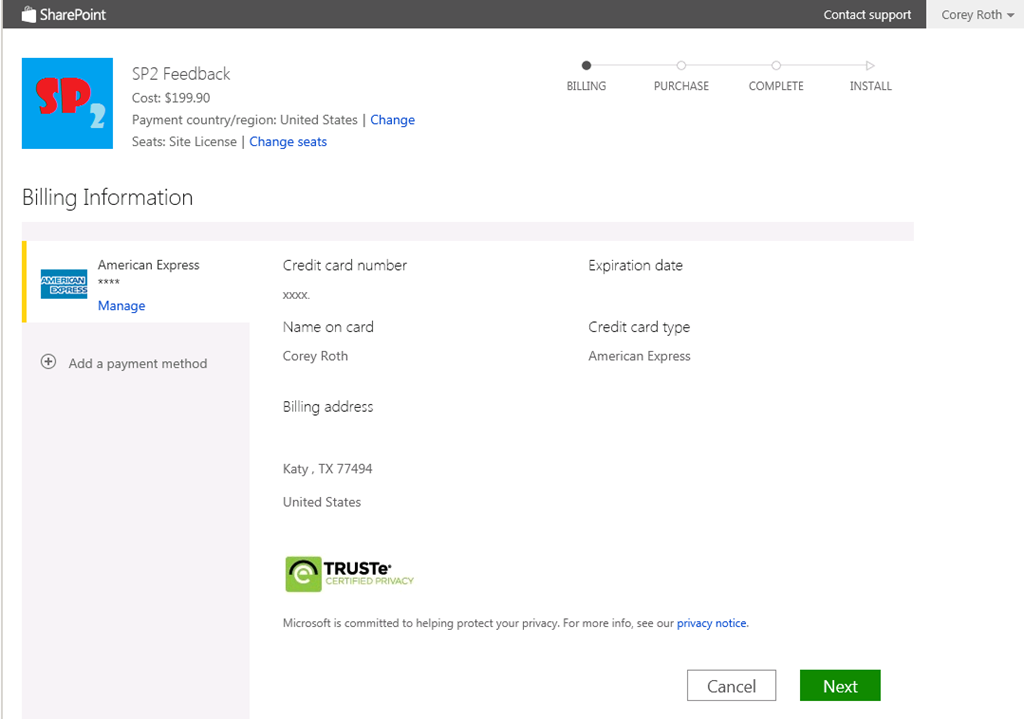Click the Cost: $199.90 text

click(171, 98)
